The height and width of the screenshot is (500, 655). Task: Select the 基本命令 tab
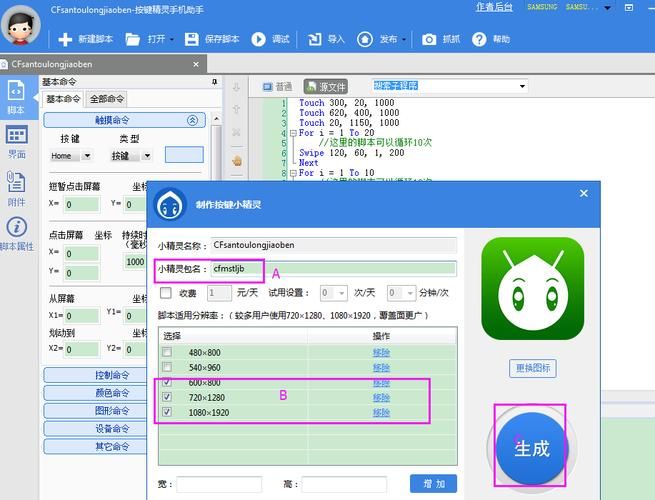pyautogui.click(x=63, y=99)
